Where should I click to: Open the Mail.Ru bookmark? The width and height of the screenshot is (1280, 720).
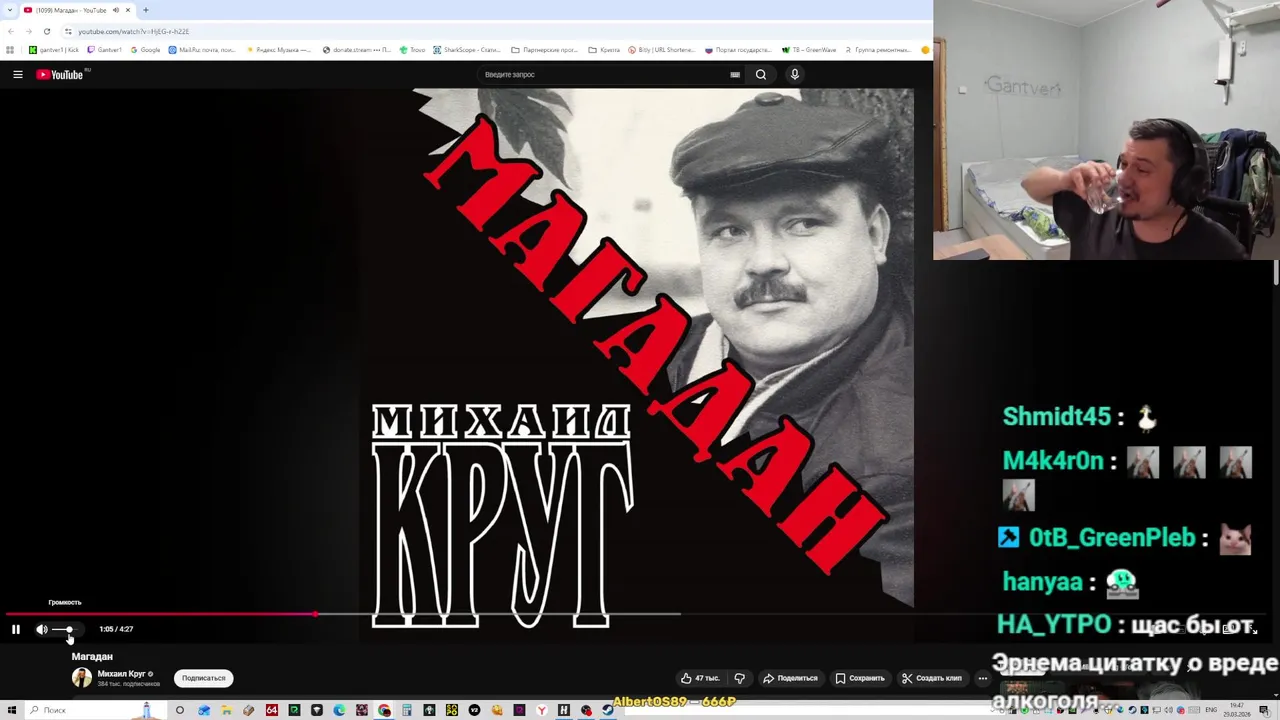(202, 50)
